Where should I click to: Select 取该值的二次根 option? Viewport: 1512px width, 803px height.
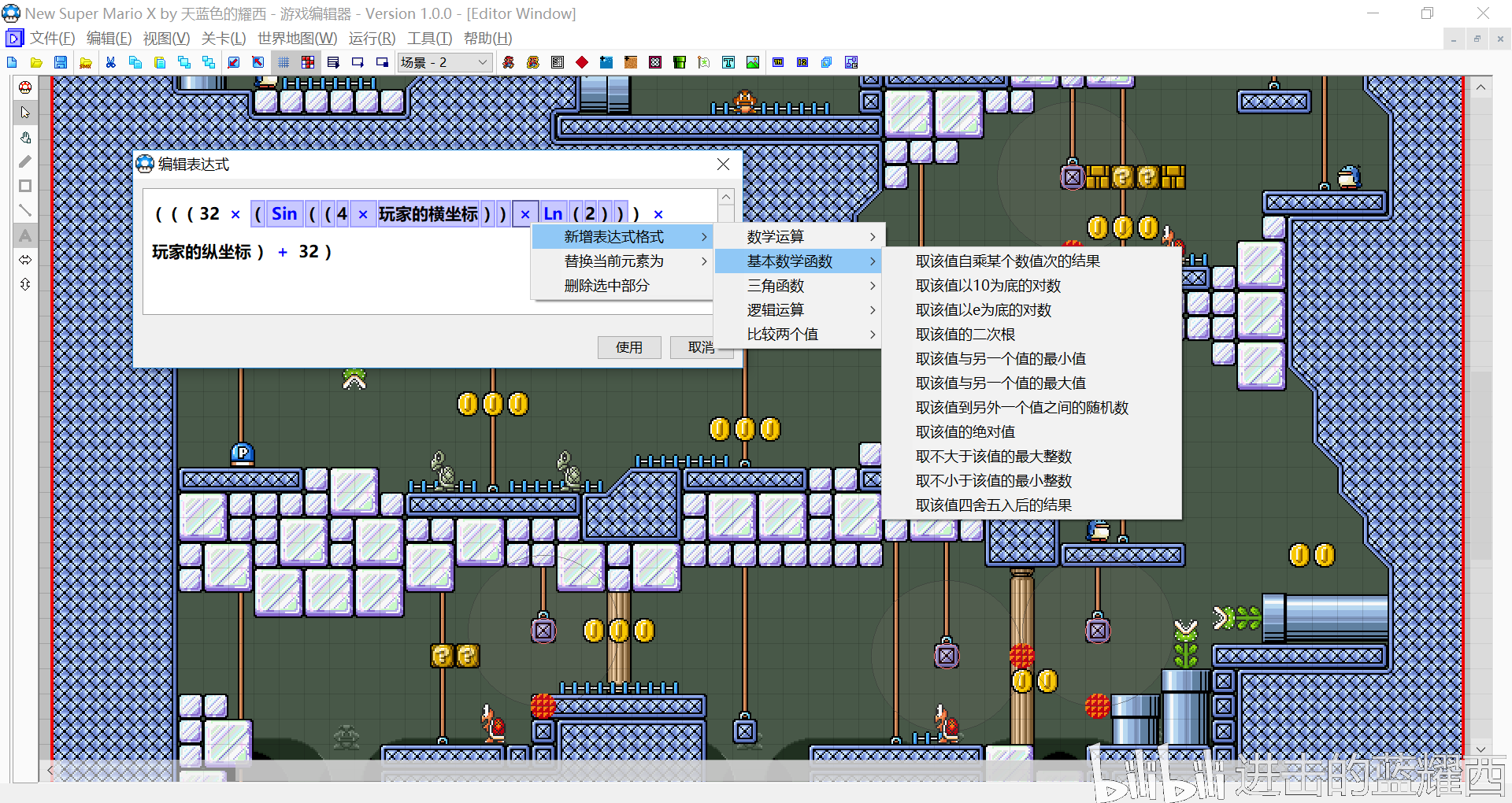pos(1032,335)
